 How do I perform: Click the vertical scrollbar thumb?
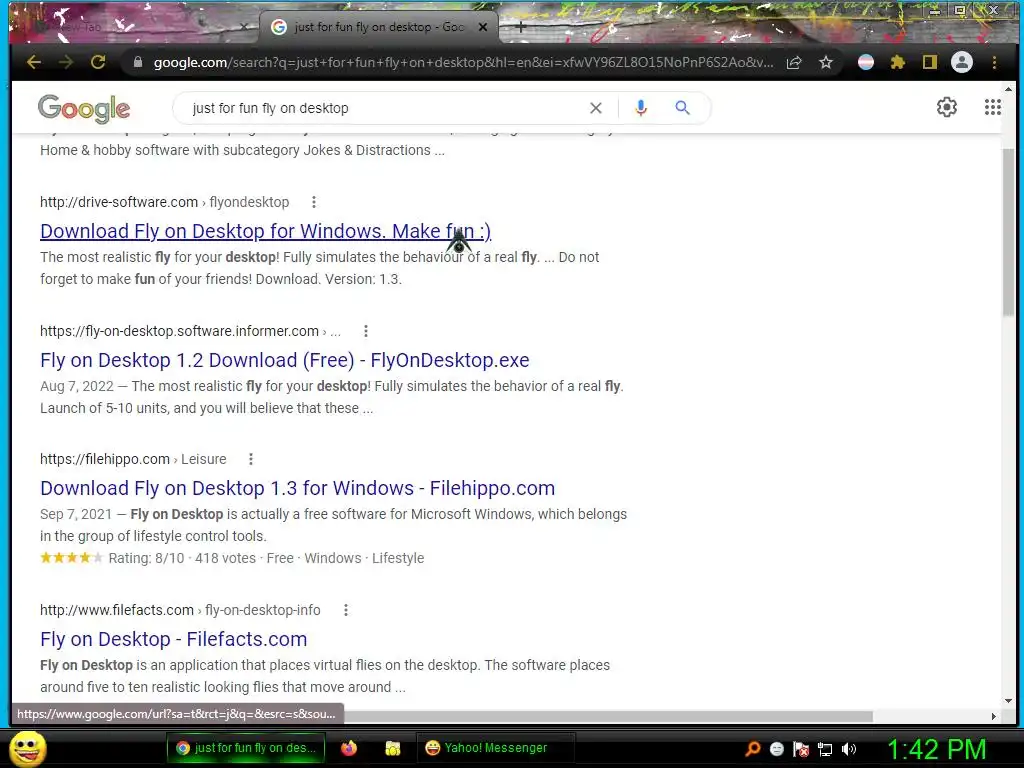click(1008, 232)
